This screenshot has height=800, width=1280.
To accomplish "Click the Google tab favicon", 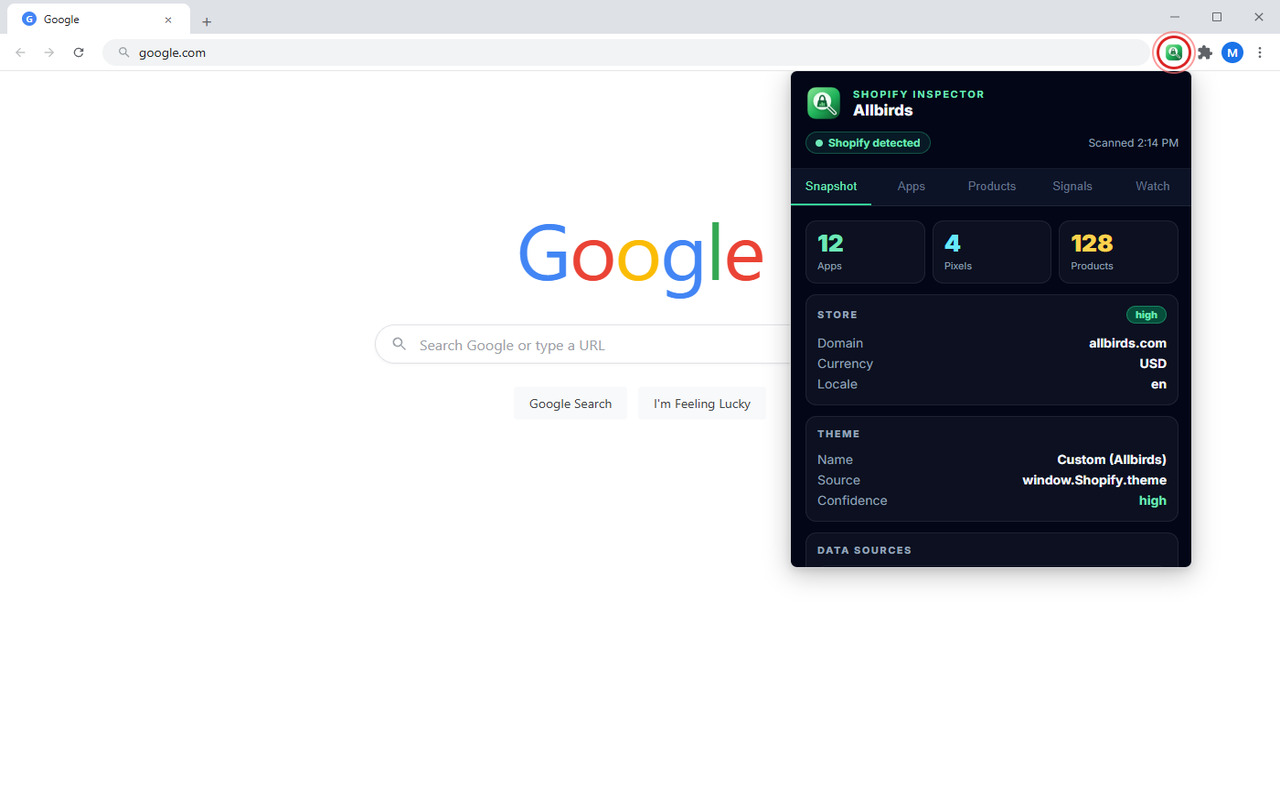I will click(x=29, y=19).
